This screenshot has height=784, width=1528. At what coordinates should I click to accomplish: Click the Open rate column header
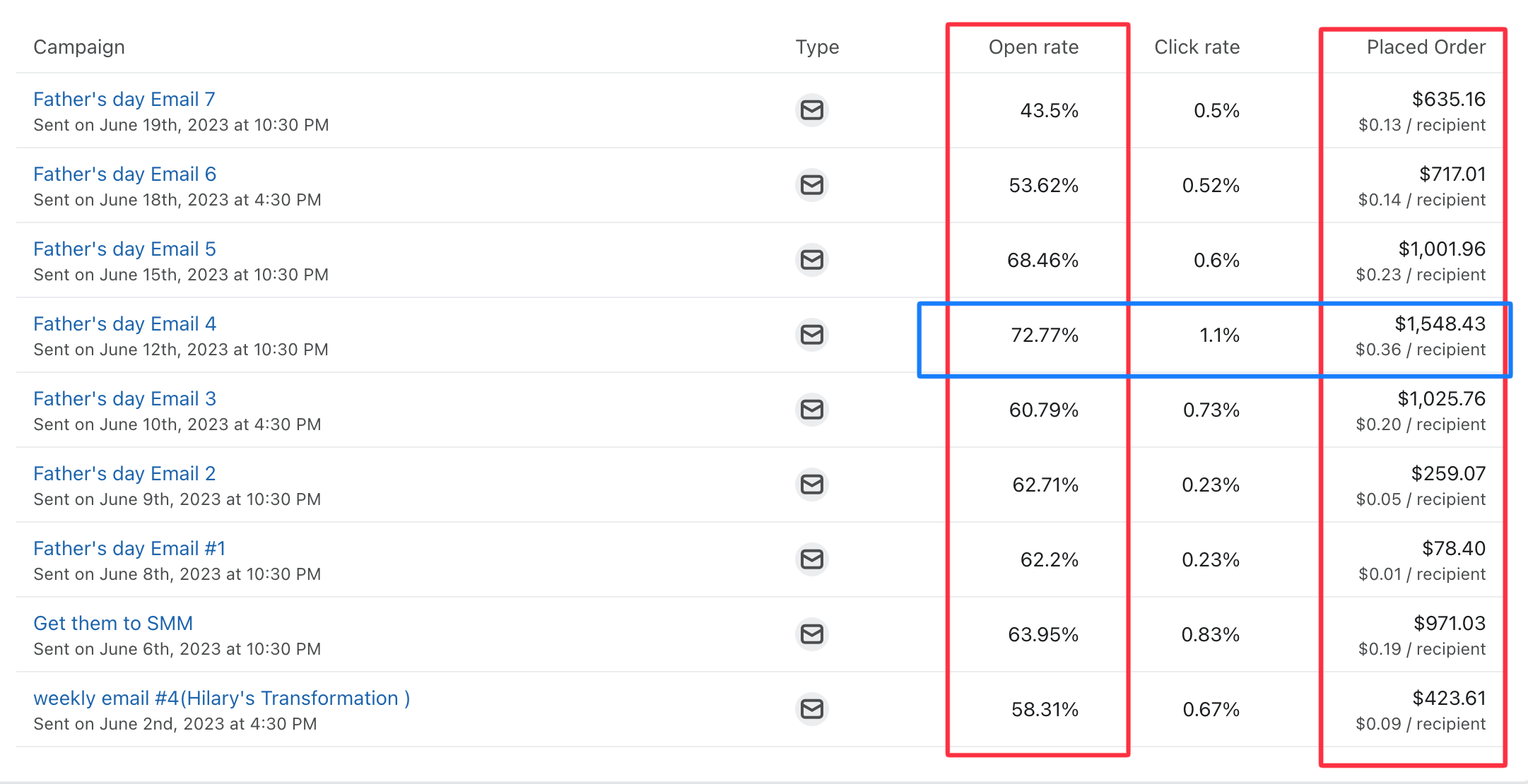click(x=1033, y=47)
